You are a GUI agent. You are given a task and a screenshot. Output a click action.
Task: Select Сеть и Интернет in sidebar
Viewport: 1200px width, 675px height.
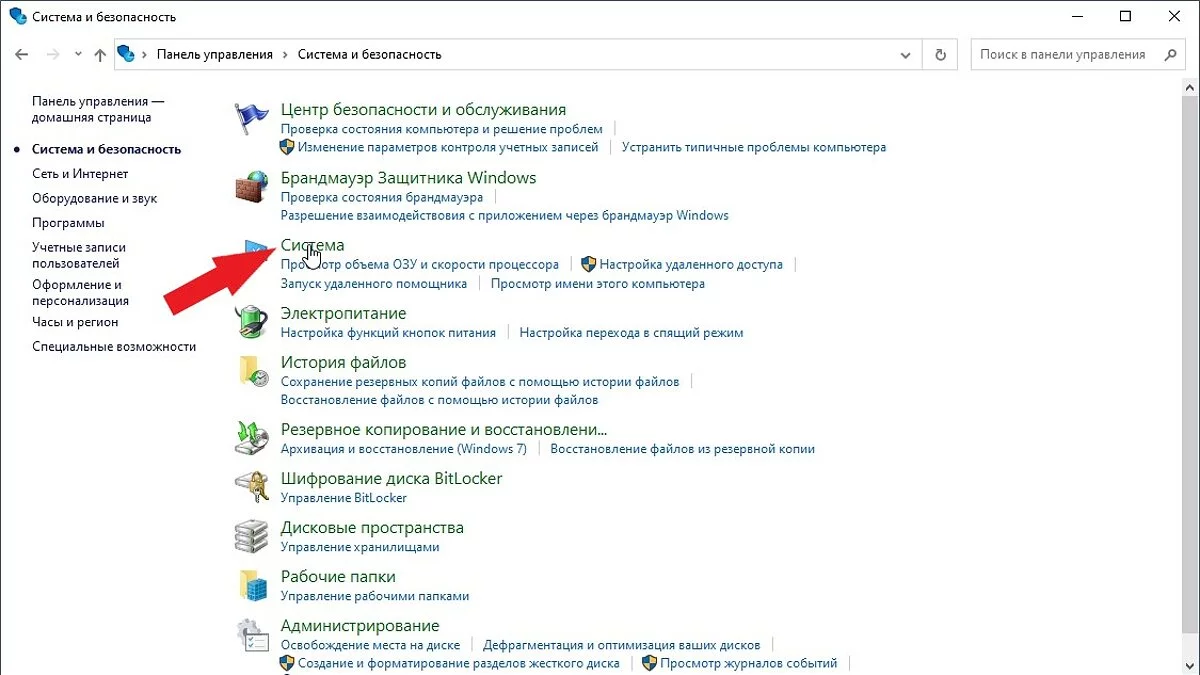80,174
